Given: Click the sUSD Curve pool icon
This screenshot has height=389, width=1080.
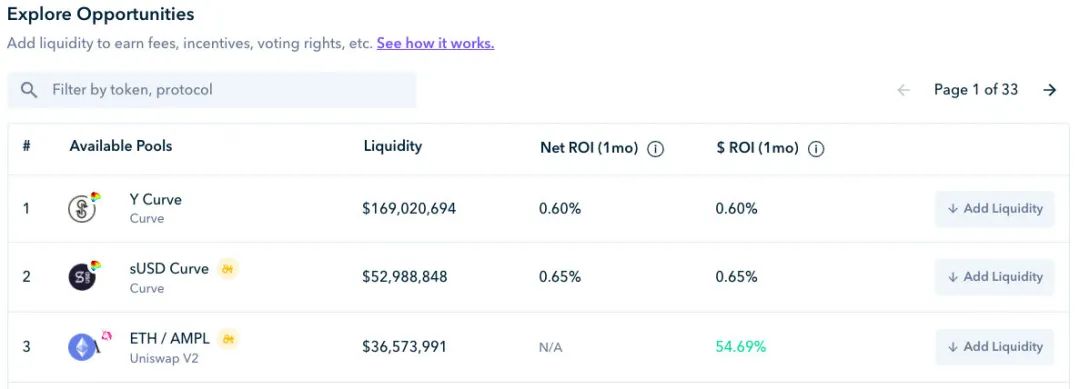Looking at the screenshot, I should pyautogui.click(x=84, y=275).
